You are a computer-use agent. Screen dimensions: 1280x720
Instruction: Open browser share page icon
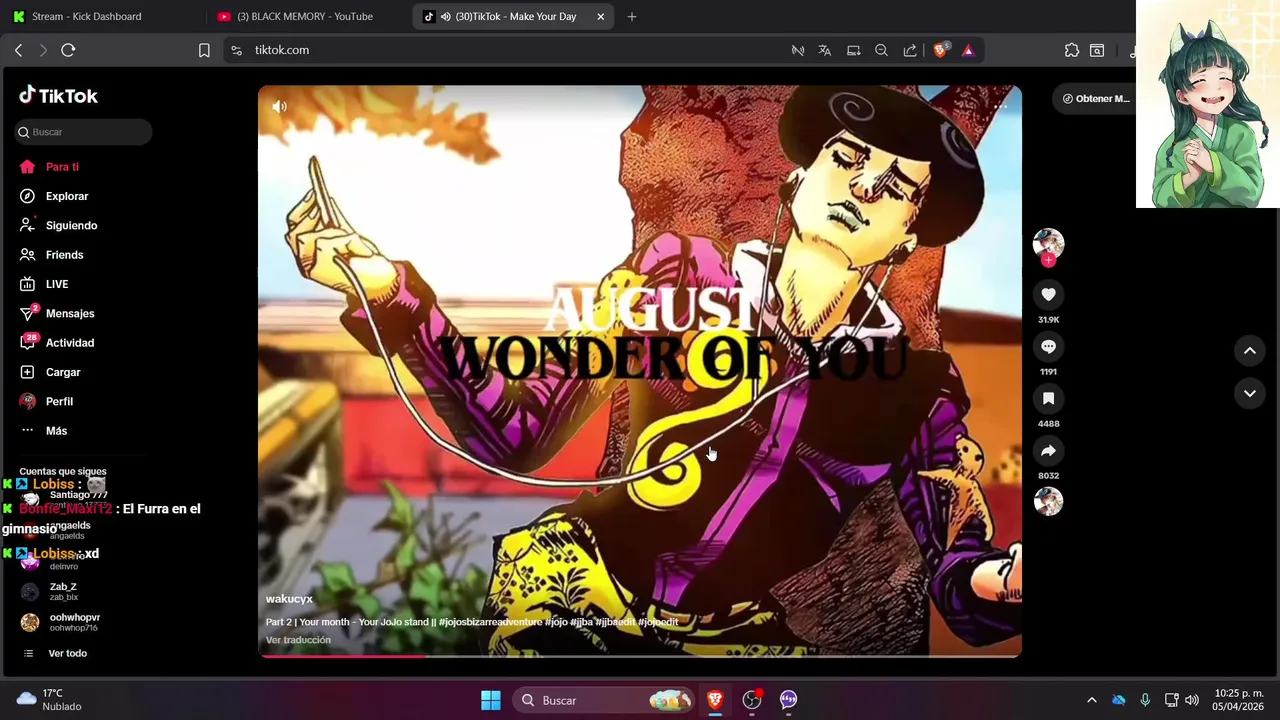click(x=910, y=50)
